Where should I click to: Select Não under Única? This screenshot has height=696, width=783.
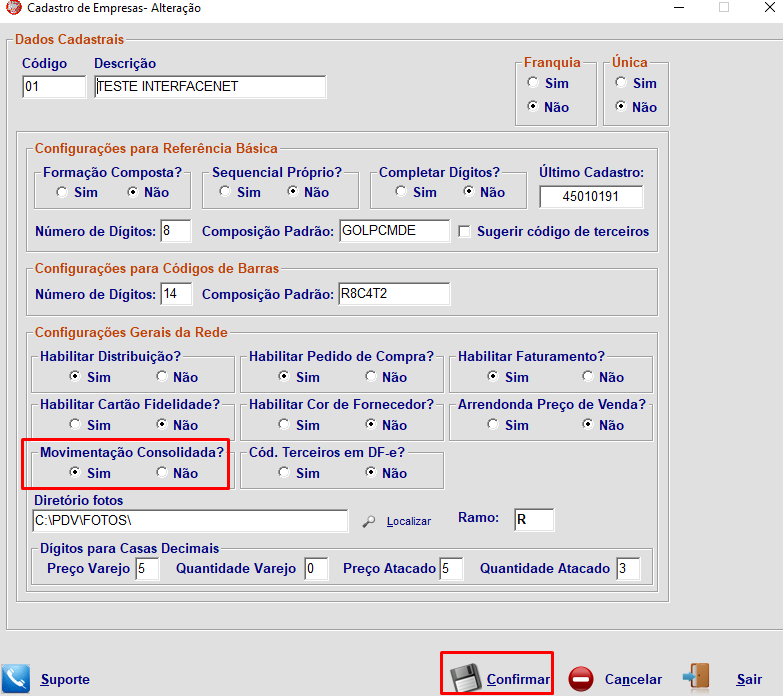621,106
